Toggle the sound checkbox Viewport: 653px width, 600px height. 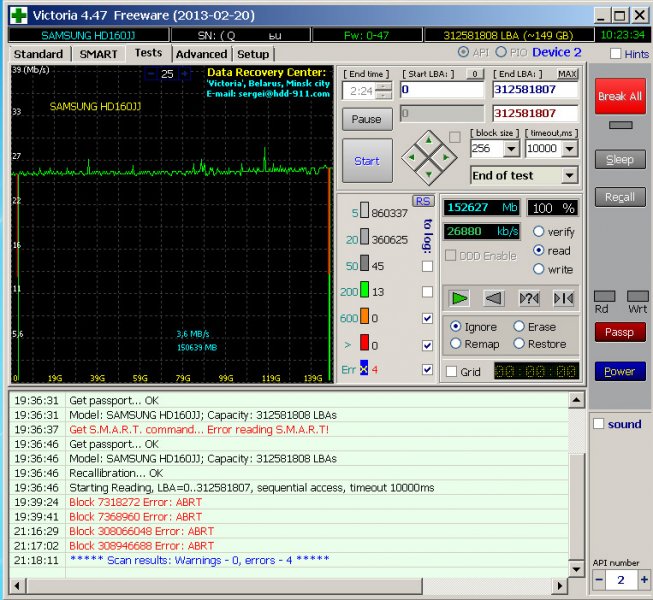[598, 424]
